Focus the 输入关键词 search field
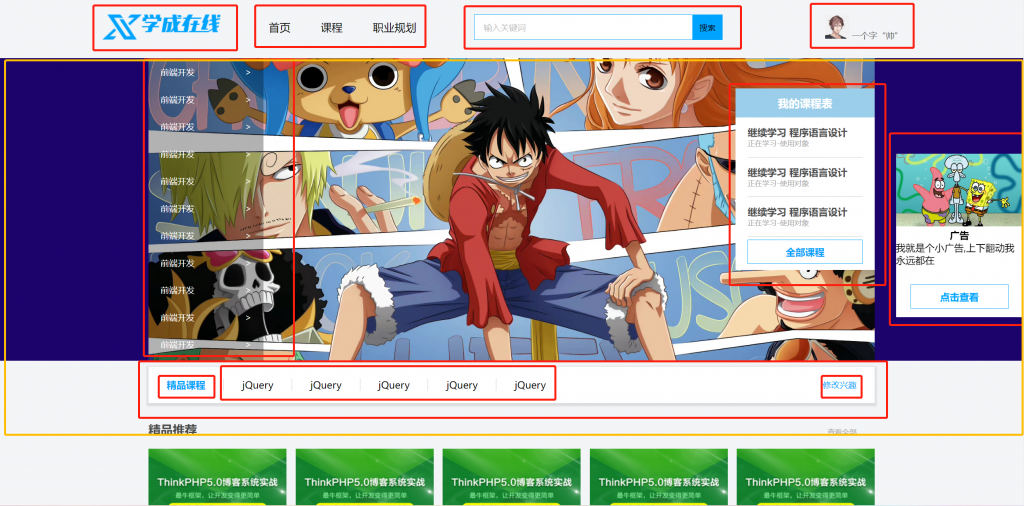 pyautogui.click(x=583, y=27)
